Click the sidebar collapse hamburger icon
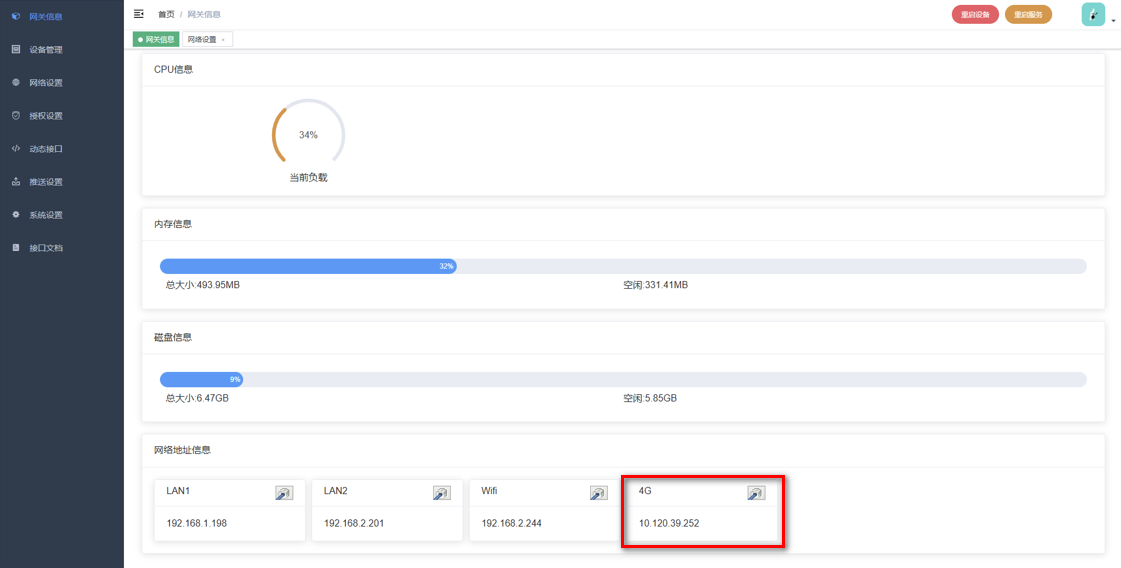 pos(138,14)
